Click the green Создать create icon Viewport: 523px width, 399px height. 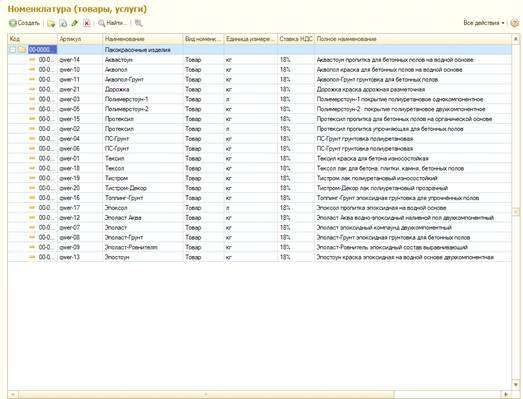tap(13, 23)
